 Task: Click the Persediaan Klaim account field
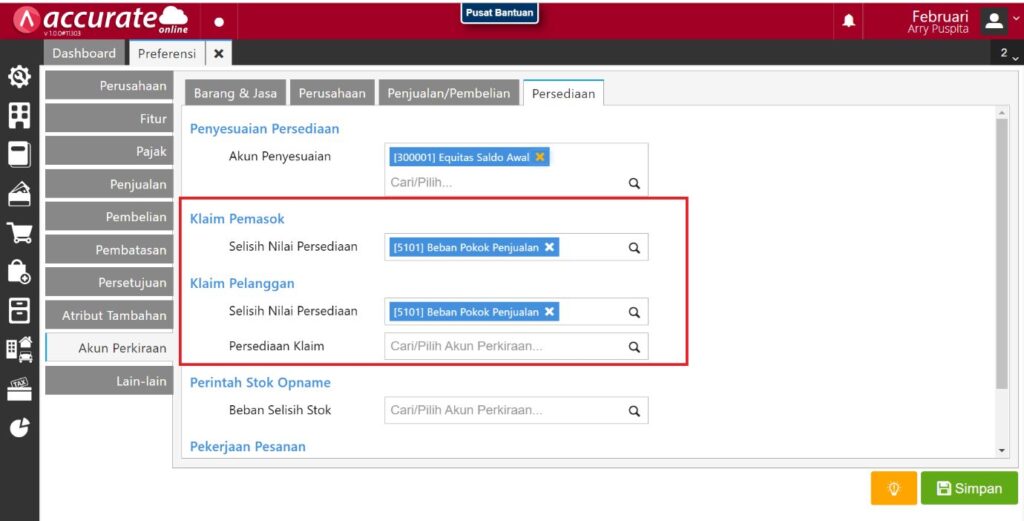(516, 346)
